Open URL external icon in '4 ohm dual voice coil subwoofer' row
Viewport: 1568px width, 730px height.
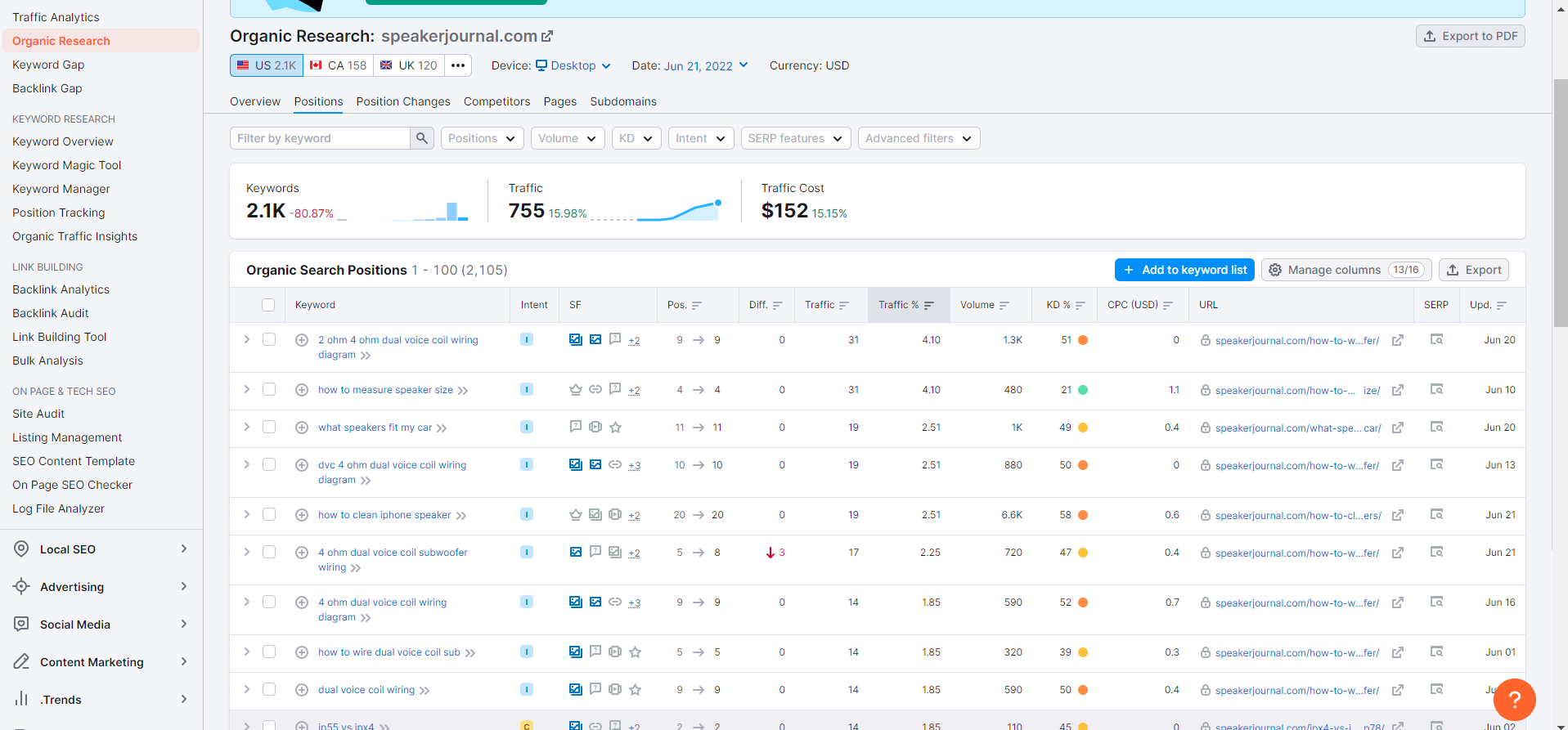(x=1398, y=553)
